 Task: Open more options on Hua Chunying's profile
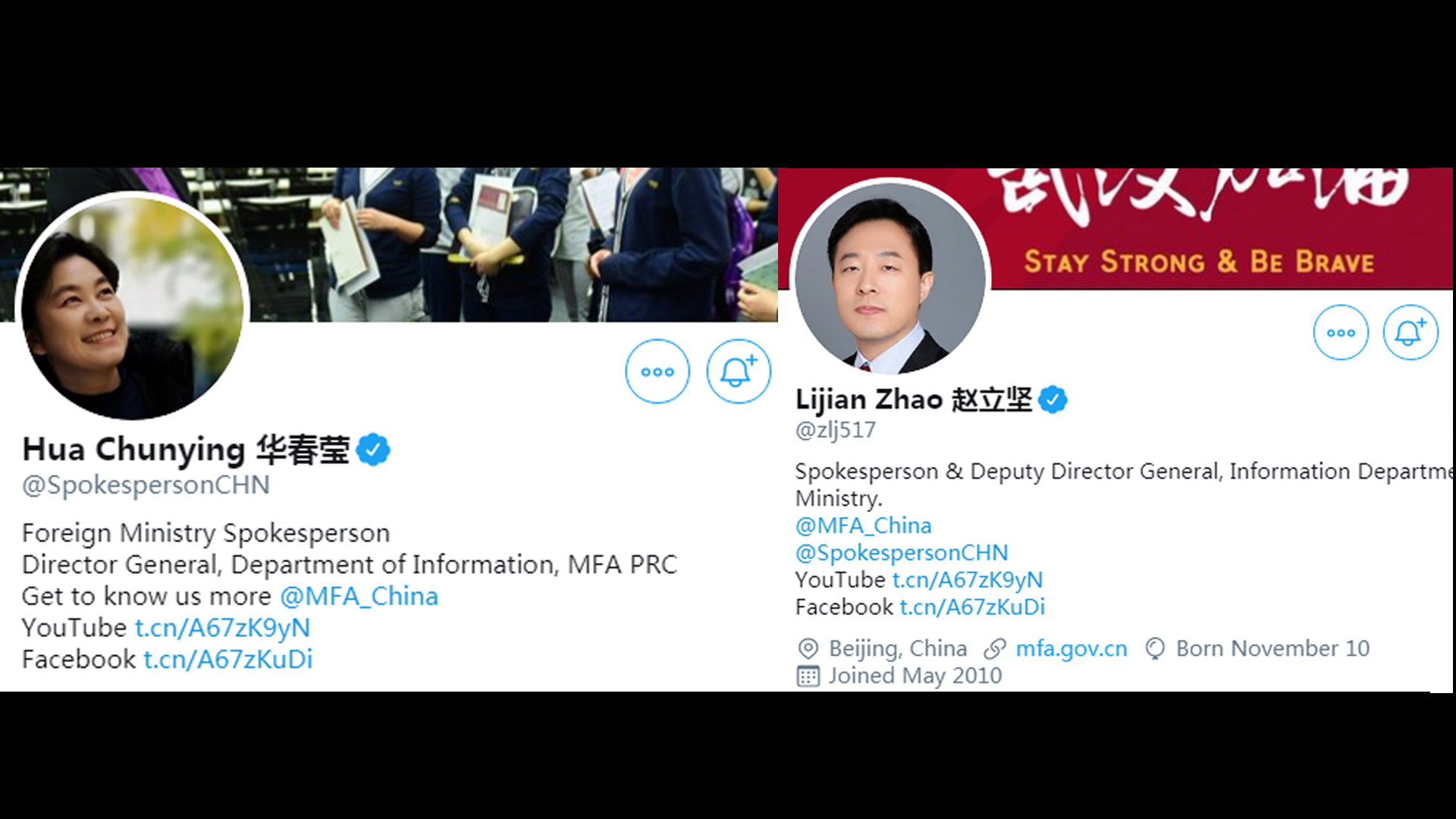tap(657, 372)
